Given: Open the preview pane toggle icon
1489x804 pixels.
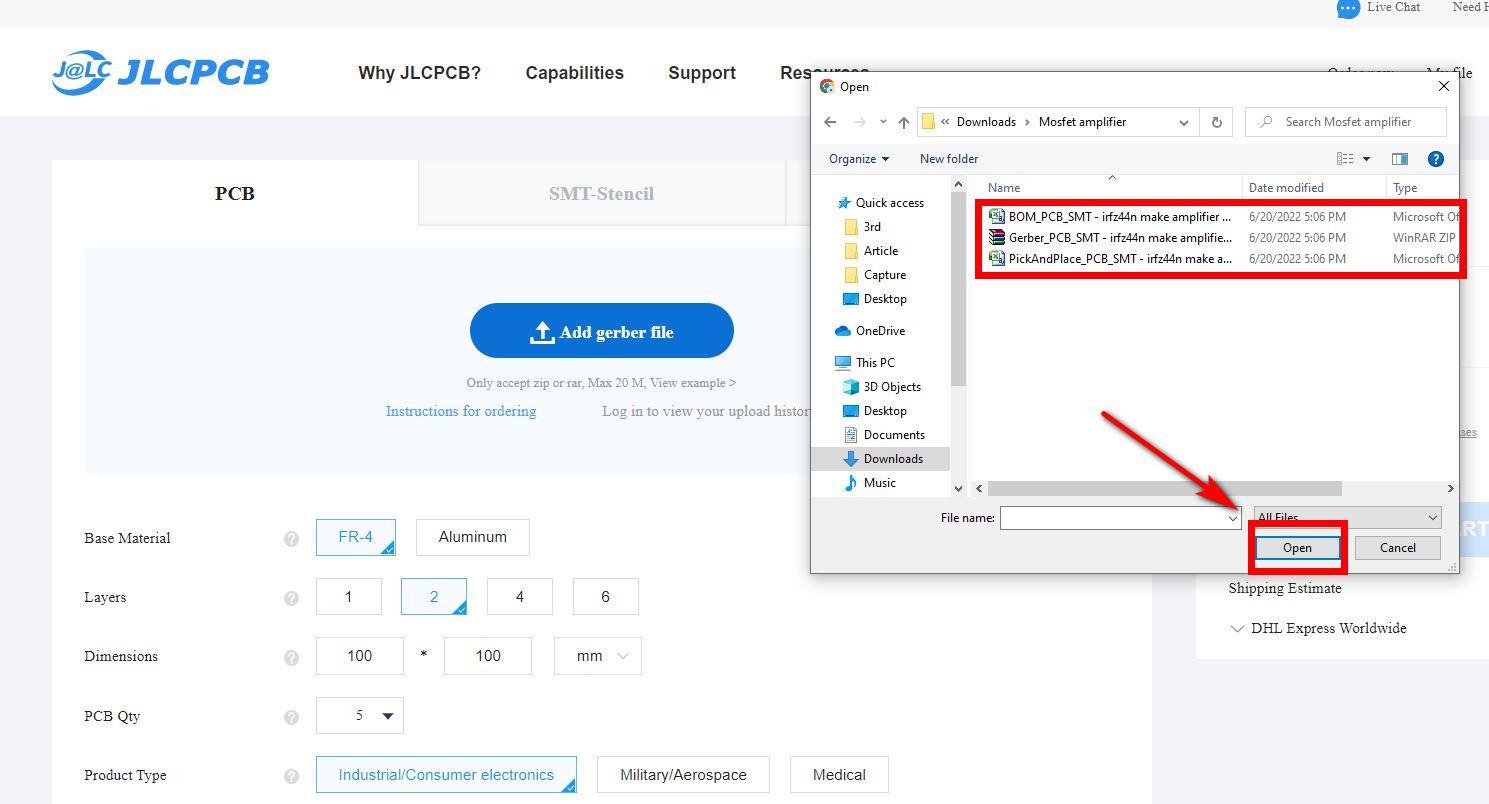Looking at the screenshot, I should point(1400,159).
